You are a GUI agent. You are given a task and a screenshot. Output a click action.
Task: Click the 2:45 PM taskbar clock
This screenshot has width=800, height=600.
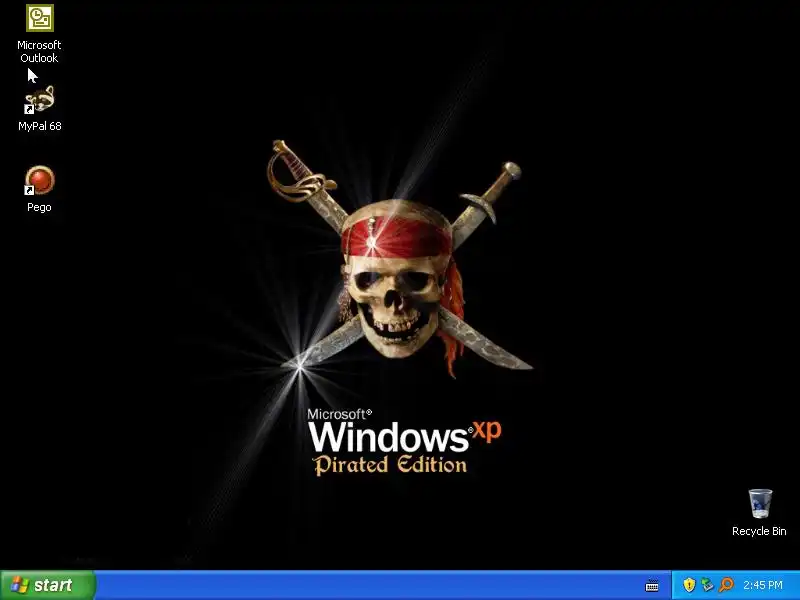pos(763,585)
